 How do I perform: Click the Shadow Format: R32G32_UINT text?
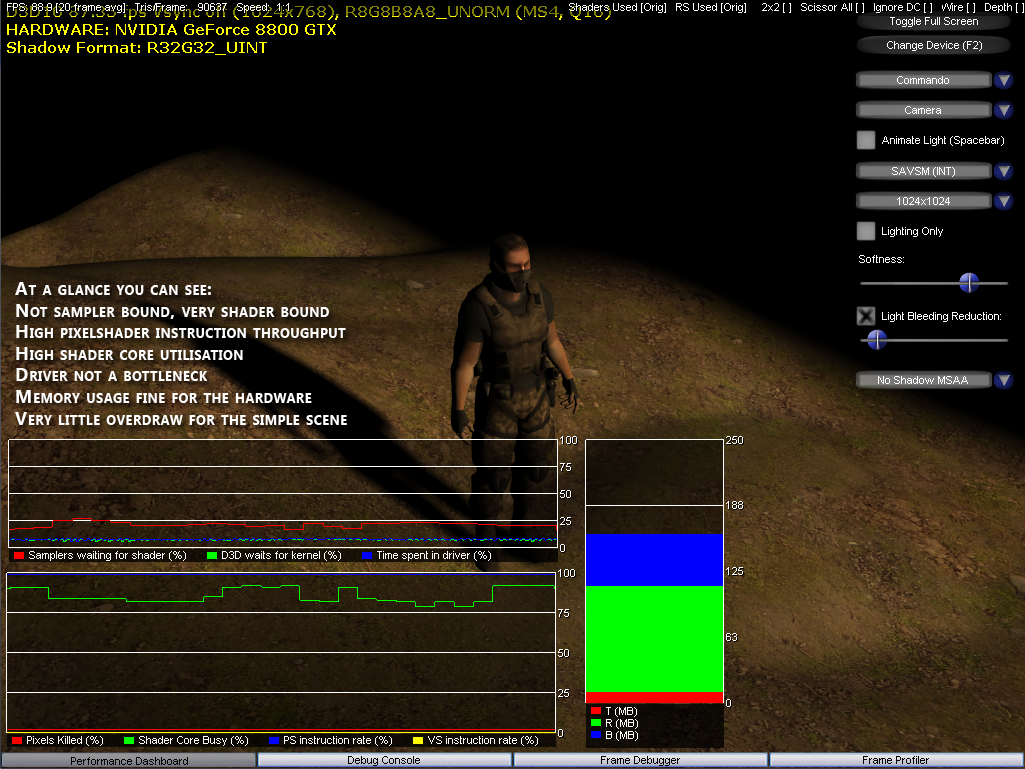click(x=137, y=48)
